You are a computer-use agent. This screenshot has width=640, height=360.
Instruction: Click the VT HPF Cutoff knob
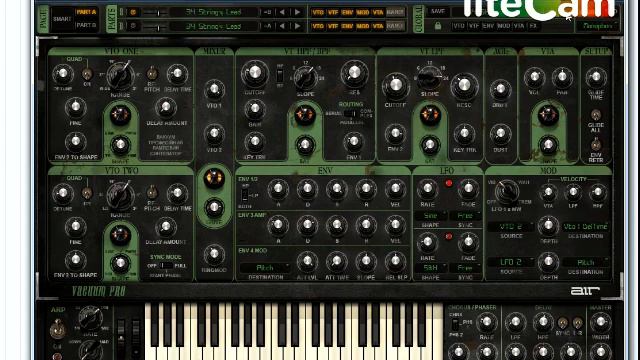[255, 73]
